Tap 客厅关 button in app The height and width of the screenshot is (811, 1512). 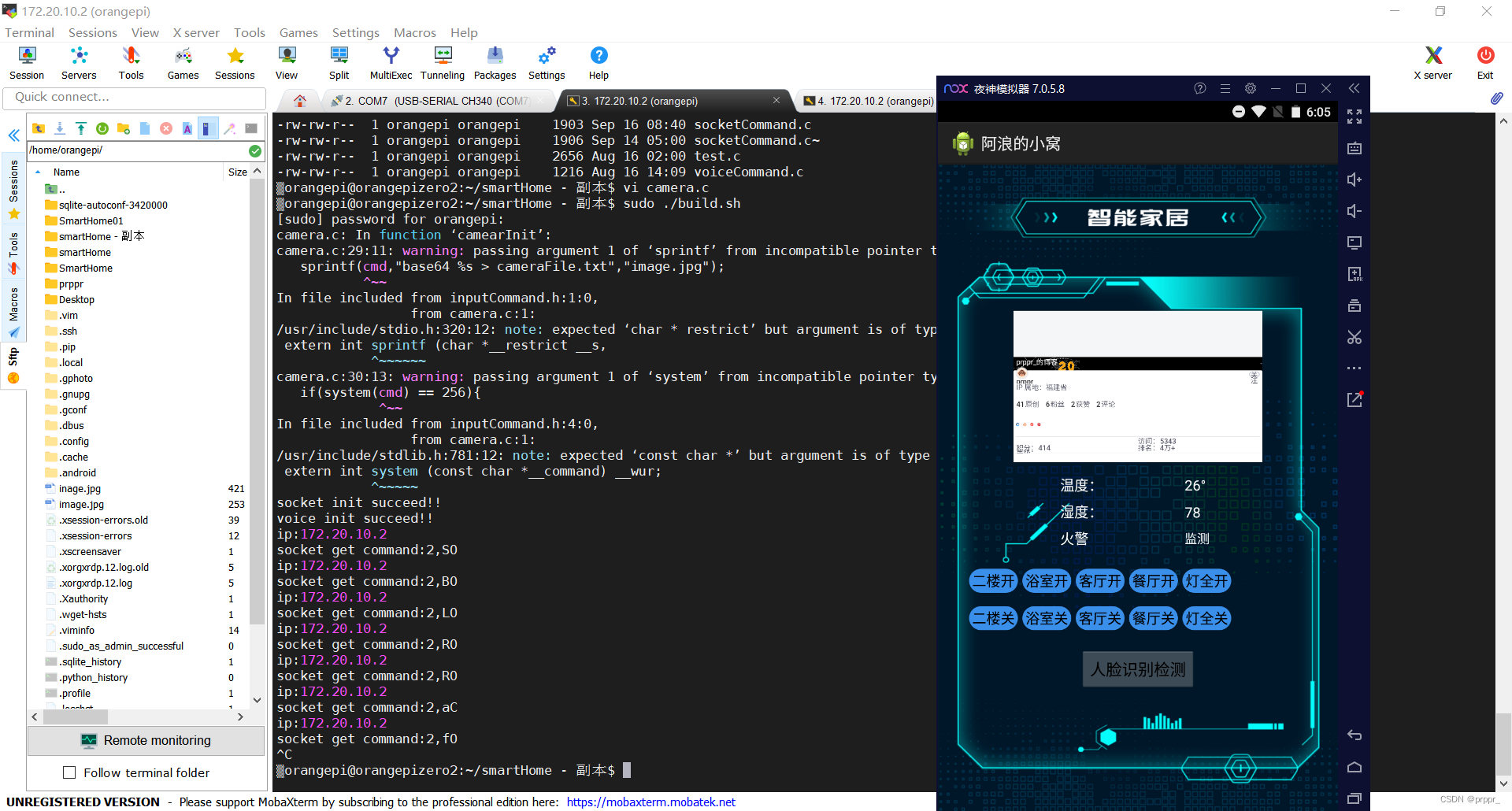click(x=1099, y=618)
